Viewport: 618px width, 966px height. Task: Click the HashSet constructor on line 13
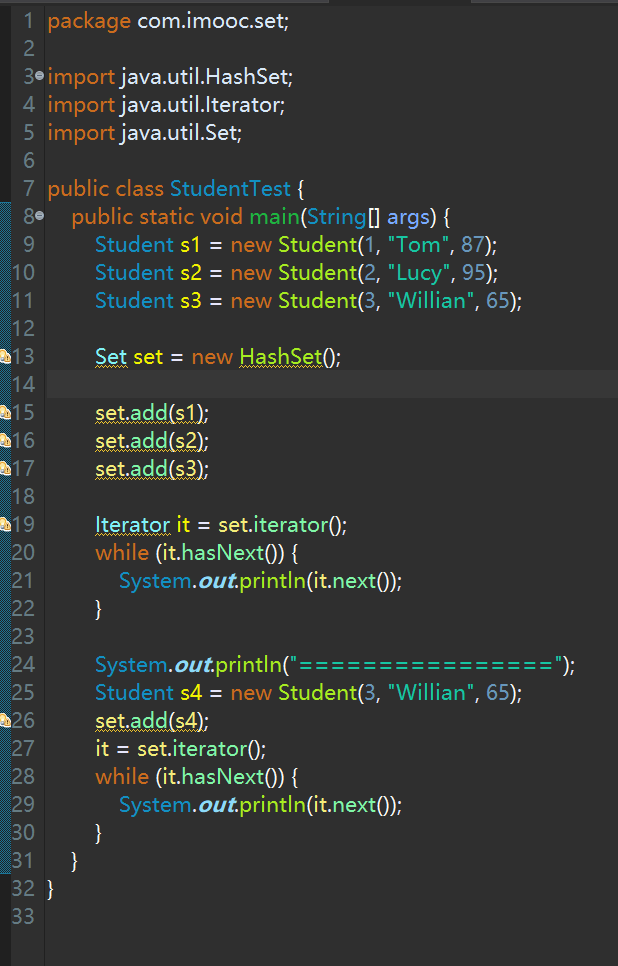point(281,357)
